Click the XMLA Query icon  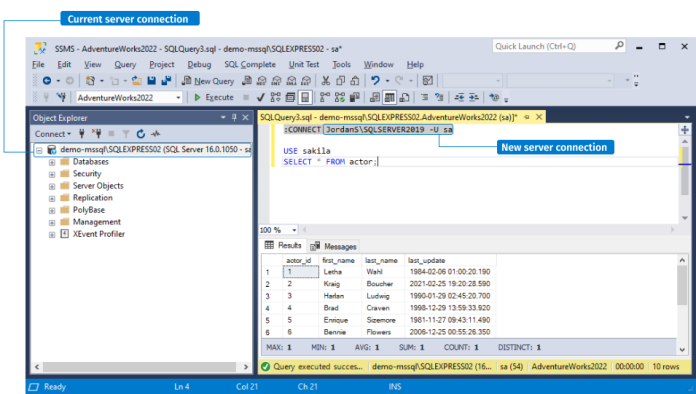291,81
